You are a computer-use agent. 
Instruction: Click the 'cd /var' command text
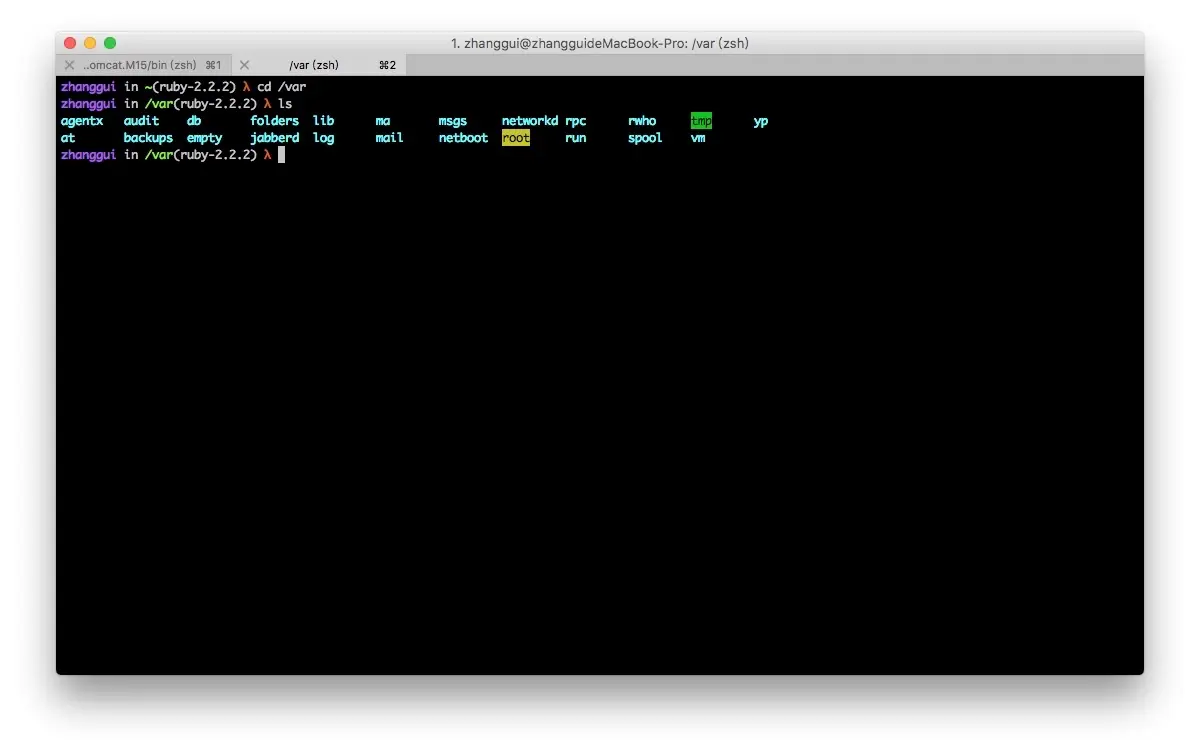pos(281,87)
